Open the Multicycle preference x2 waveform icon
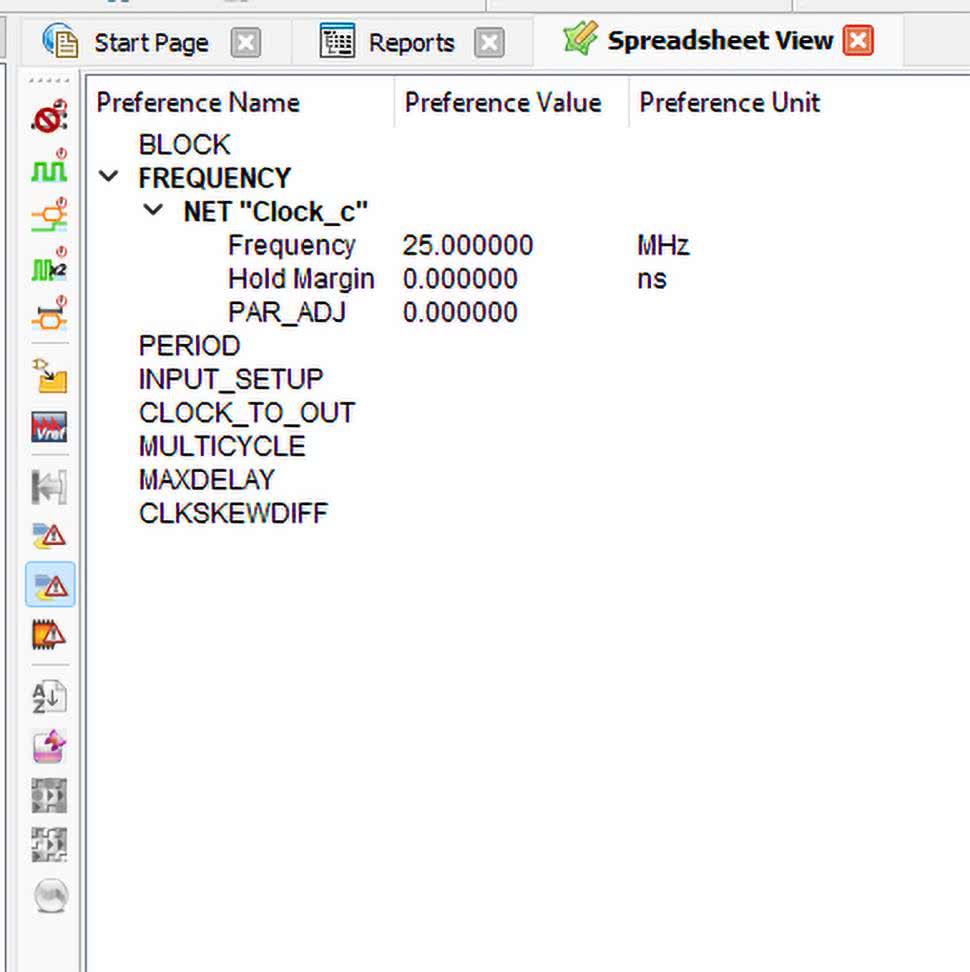 click(x=49, y=268)
